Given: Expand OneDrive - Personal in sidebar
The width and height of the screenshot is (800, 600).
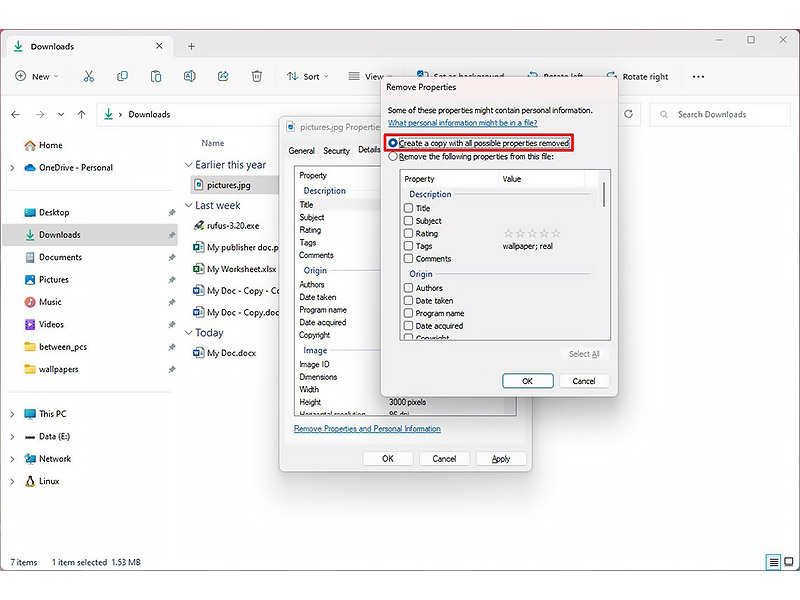Looking at the screenshot, I should tap(12, 168).
